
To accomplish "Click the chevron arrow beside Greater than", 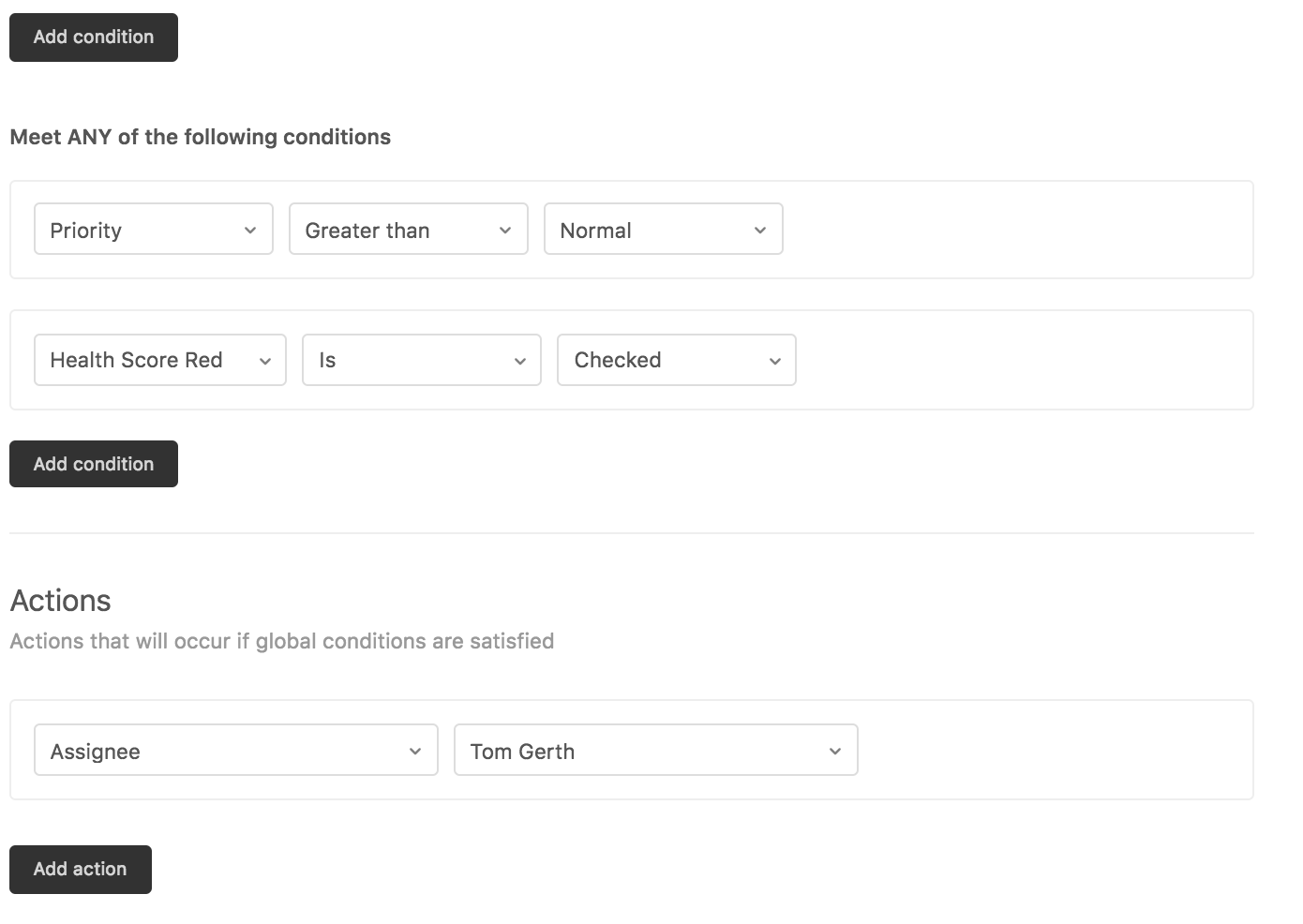I will coord(505,231).
